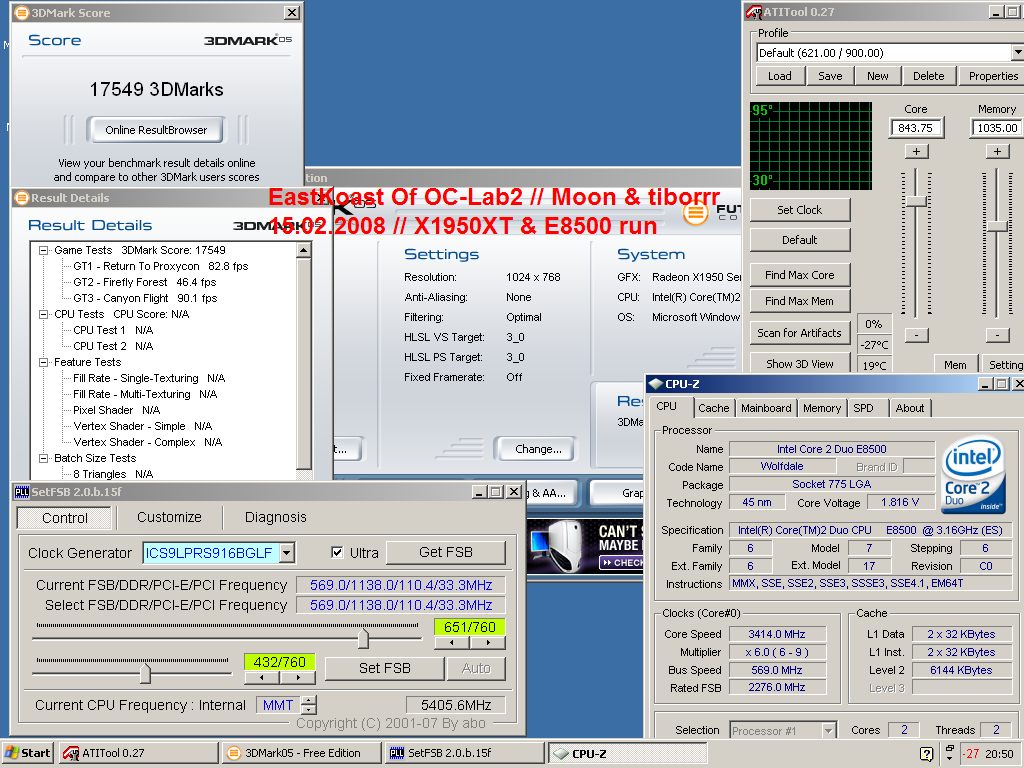Switch to 3DMark05 - Free Edition taskbar item

click(301, 753)
